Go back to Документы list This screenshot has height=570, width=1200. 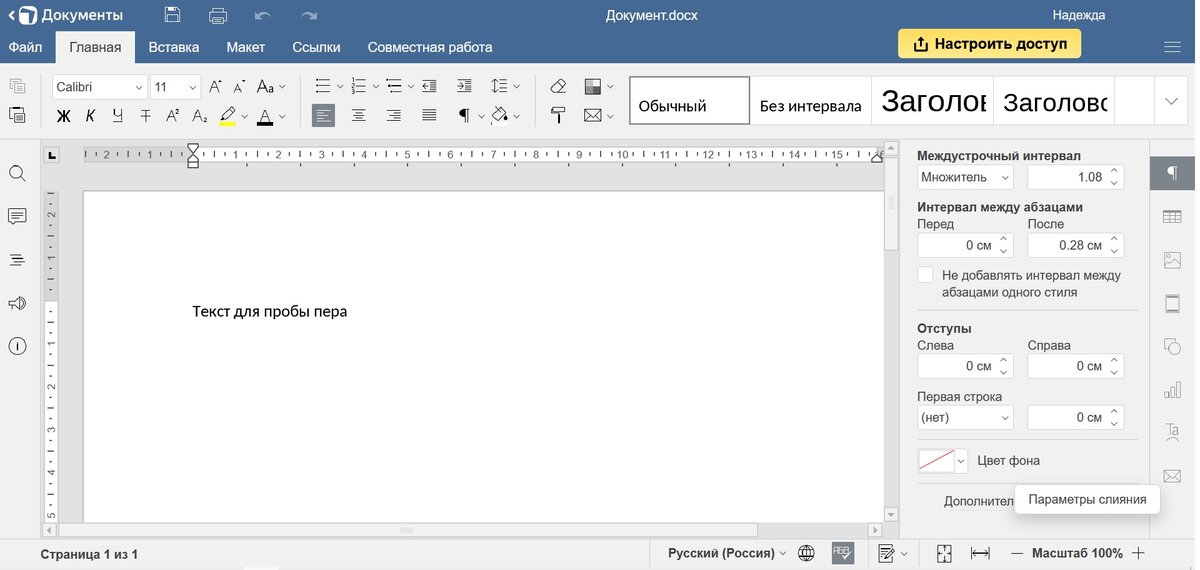tap(65, 15)
